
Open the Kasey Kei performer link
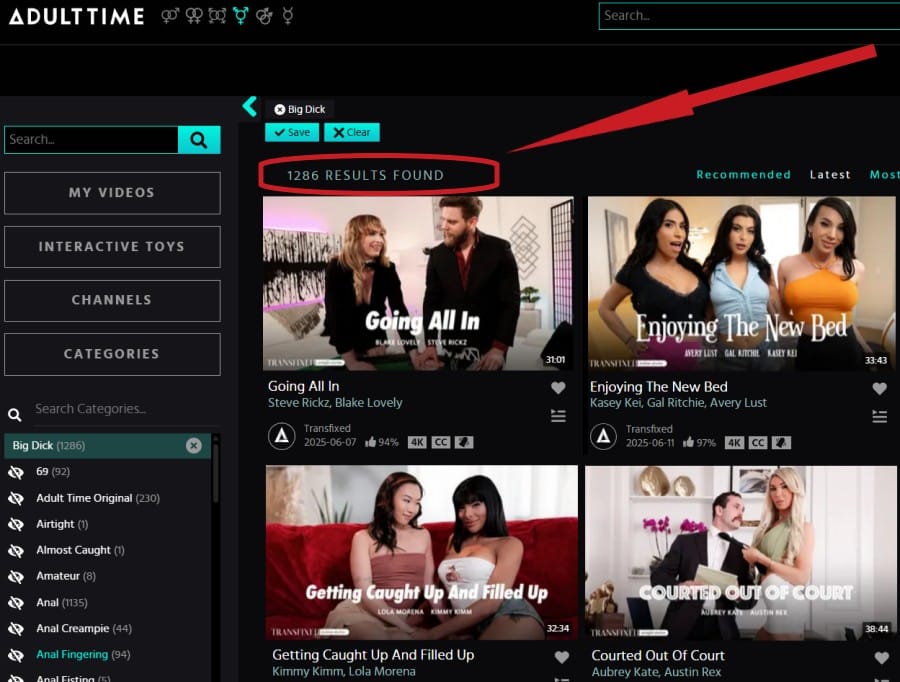pos(616,402)
